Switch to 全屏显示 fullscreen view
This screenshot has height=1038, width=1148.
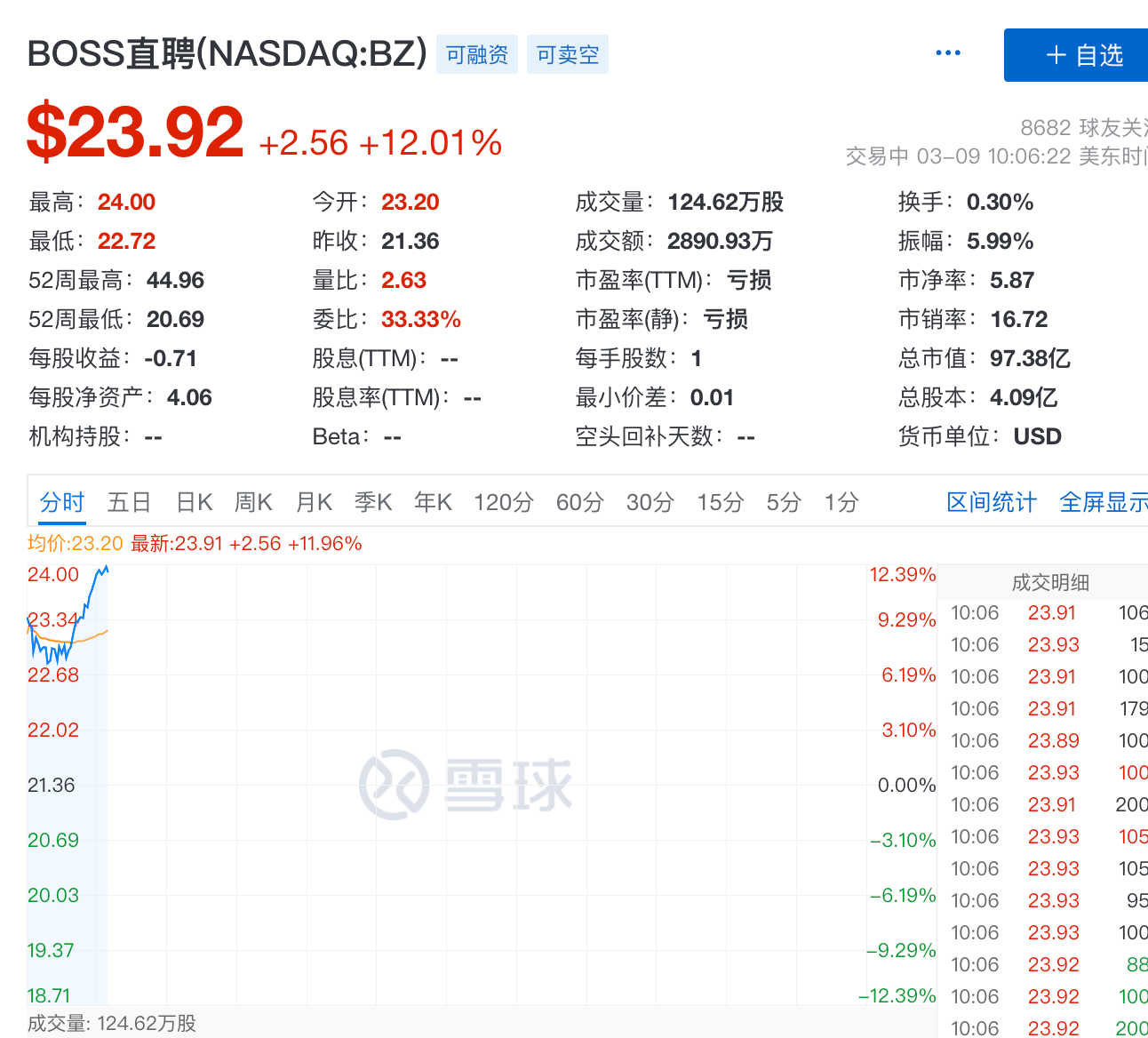[x=1103, y=501]
